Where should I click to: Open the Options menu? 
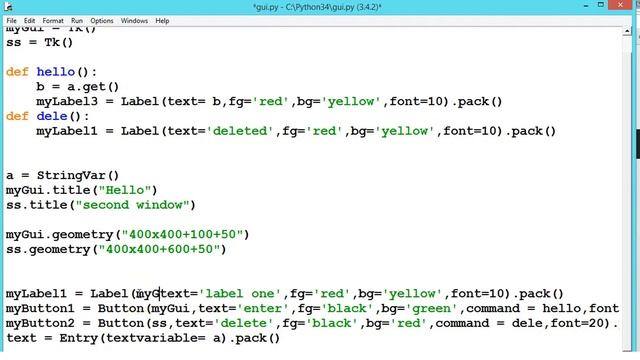click(x=102, y=20)
